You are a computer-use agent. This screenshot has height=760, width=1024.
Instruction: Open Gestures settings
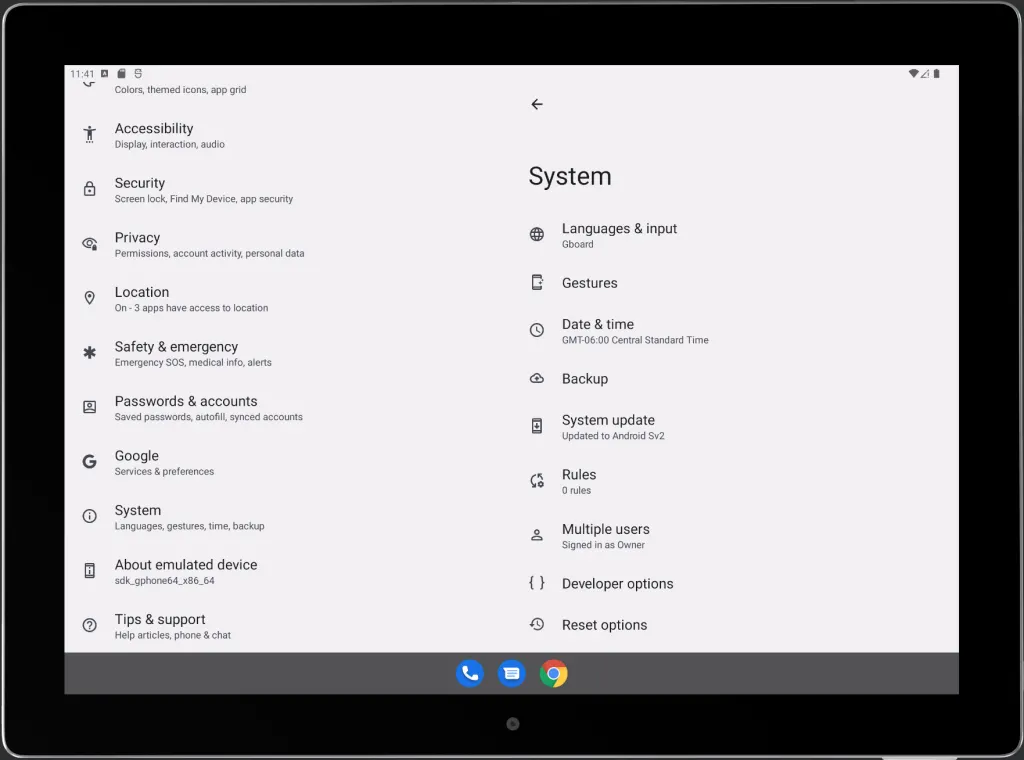735,283
